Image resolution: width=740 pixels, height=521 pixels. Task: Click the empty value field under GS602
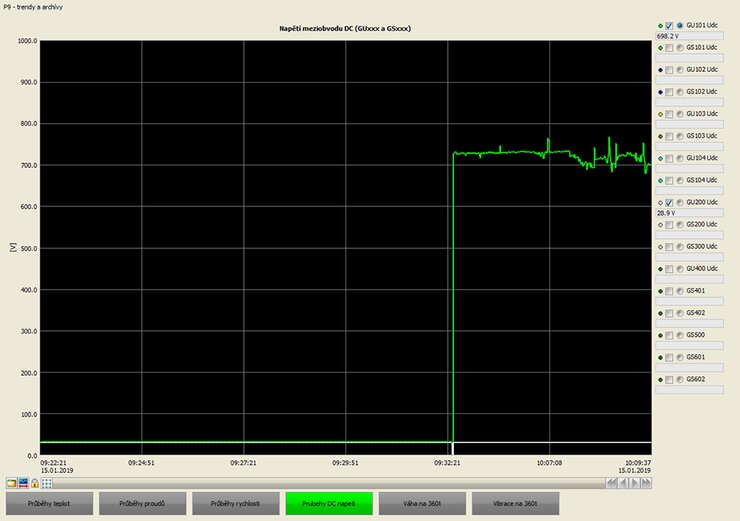(690, 390)
